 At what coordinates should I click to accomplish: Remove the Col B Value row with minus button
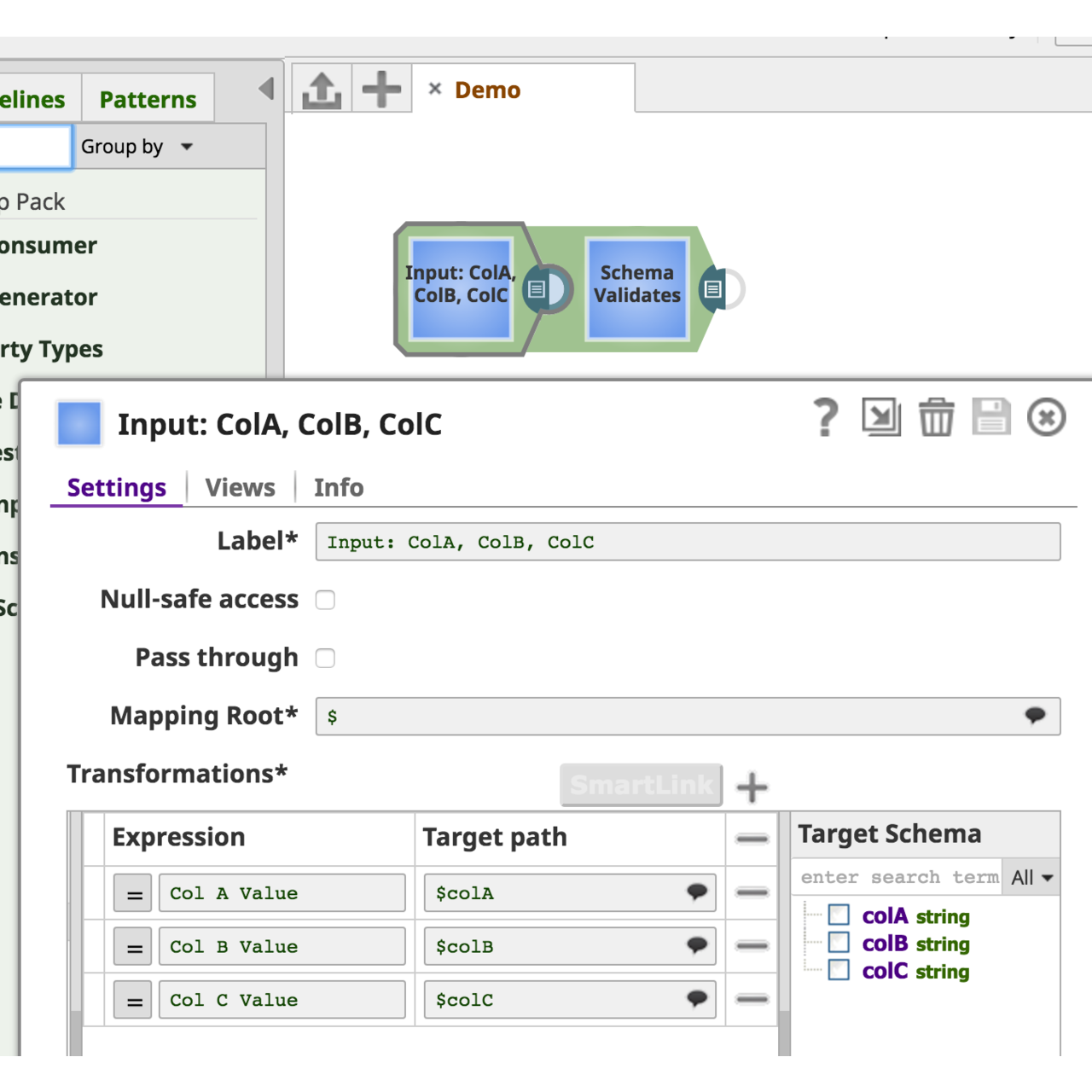pyautogui.click(x=751, y=945)
